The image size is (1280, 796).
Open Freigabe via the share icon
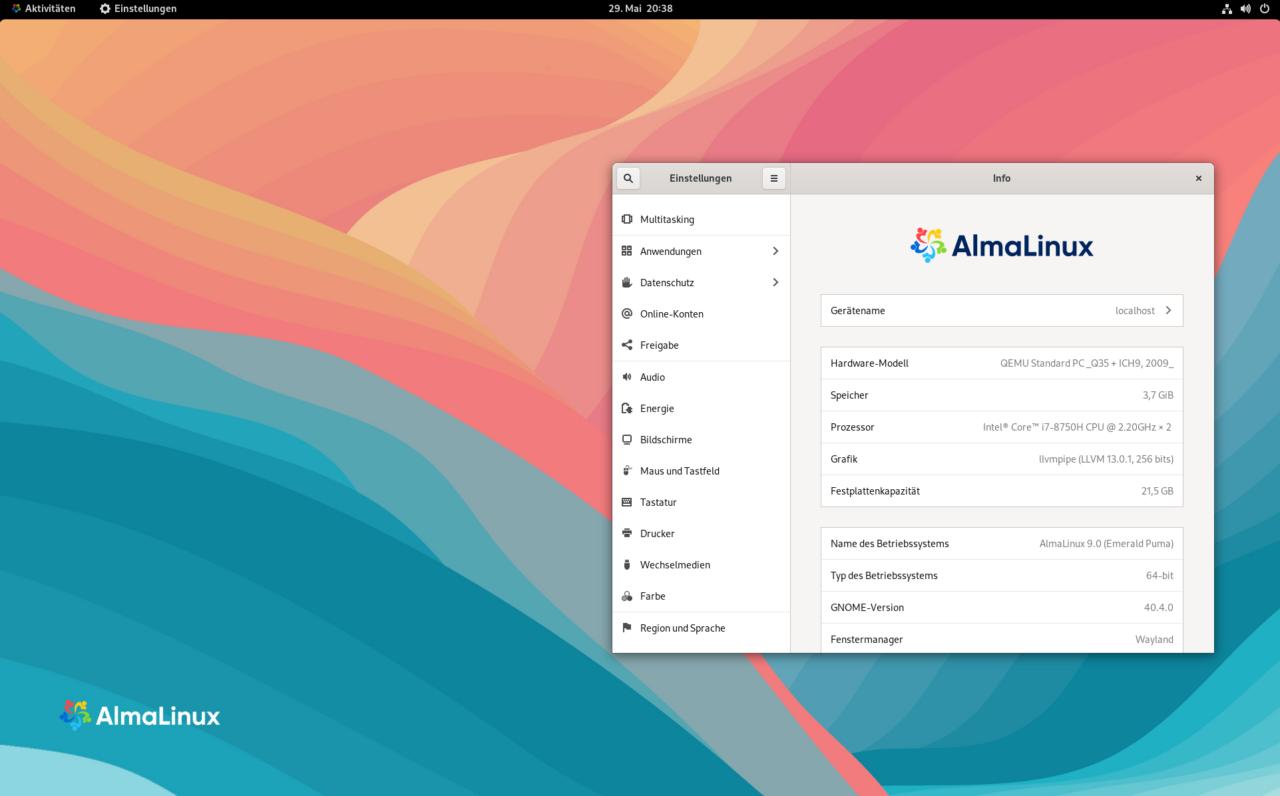pyautogui.click(x=627, y=345)
